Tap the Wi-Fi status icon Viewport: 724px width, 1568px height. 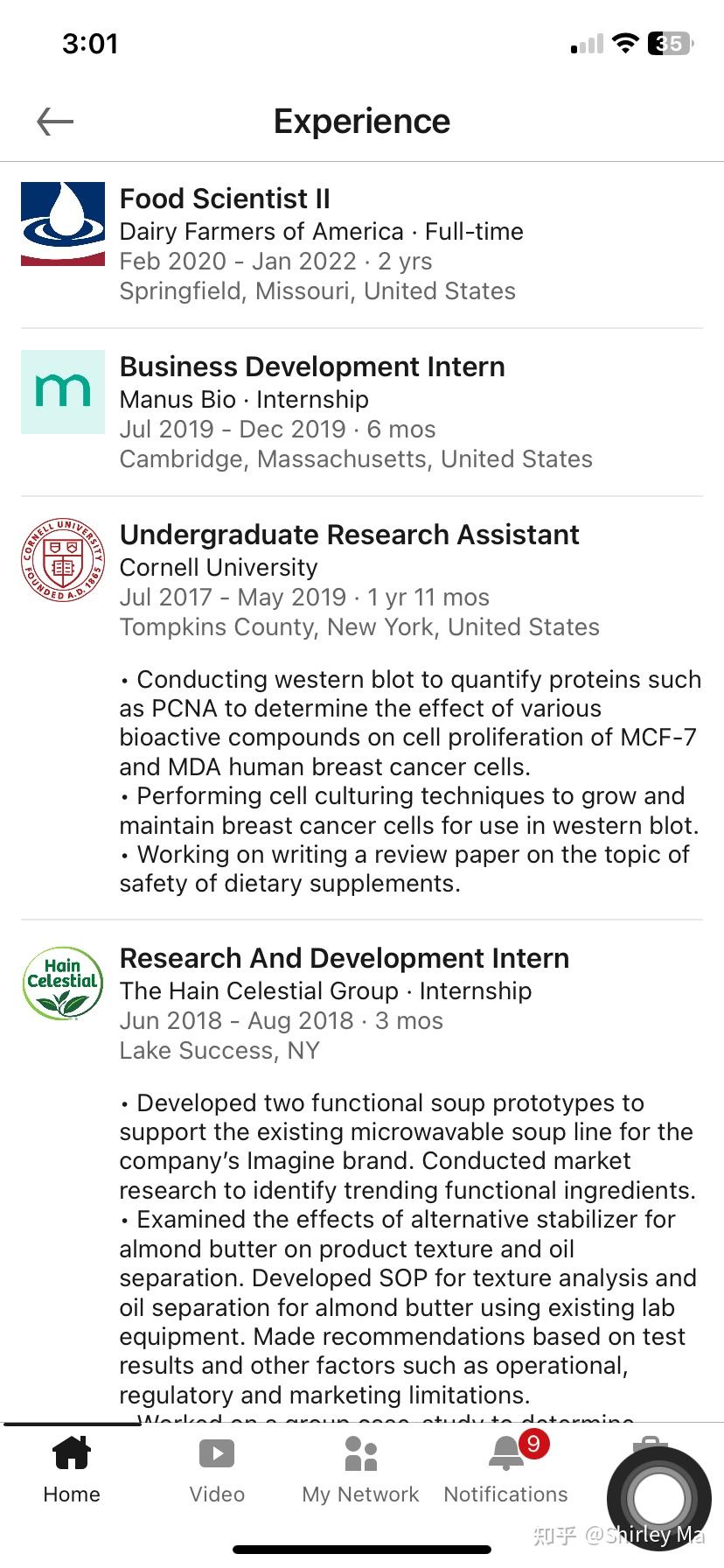(x=624, y=43)
